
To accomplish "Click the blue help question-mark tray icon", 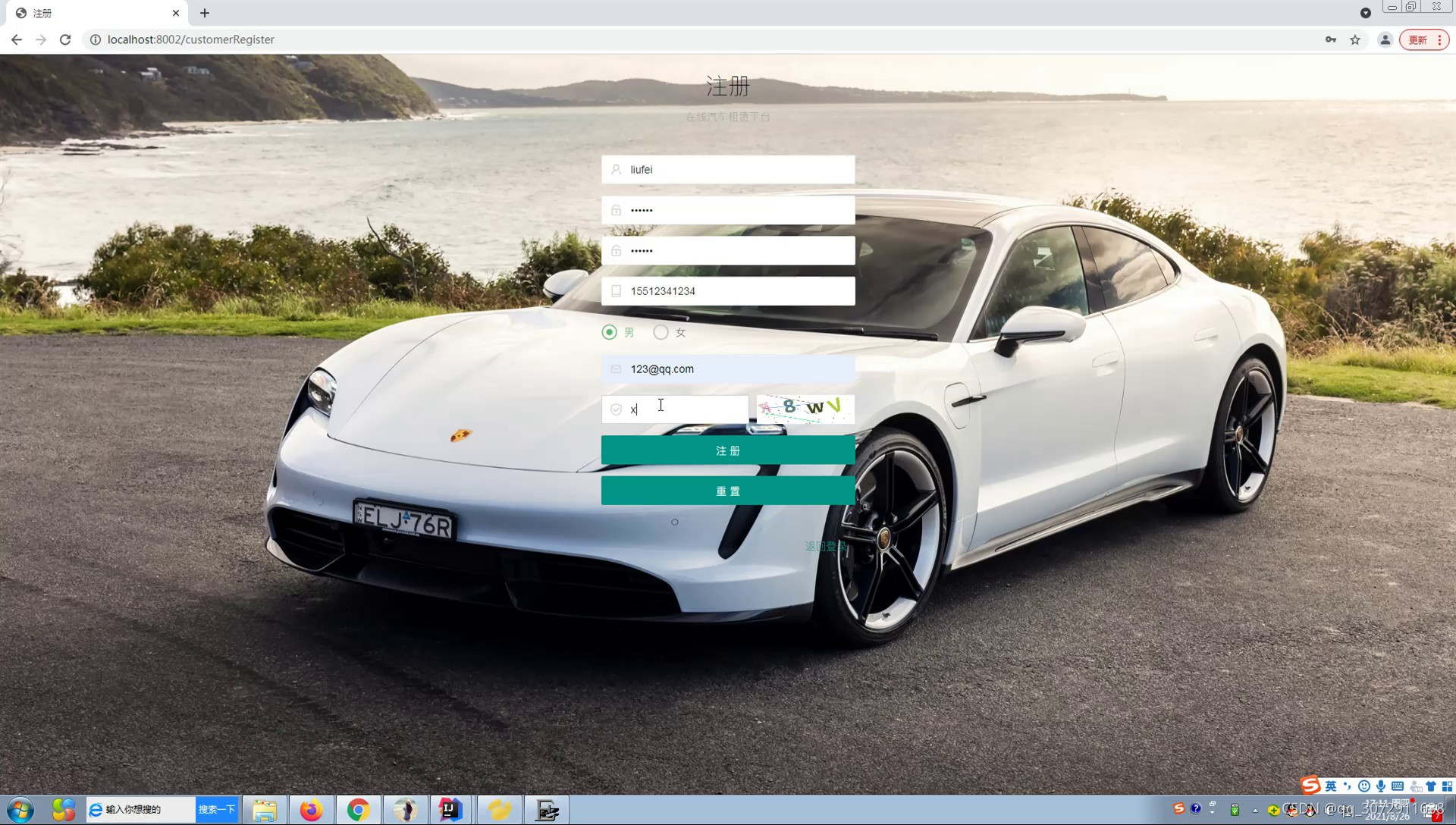I will click(x=1196, y=809).
